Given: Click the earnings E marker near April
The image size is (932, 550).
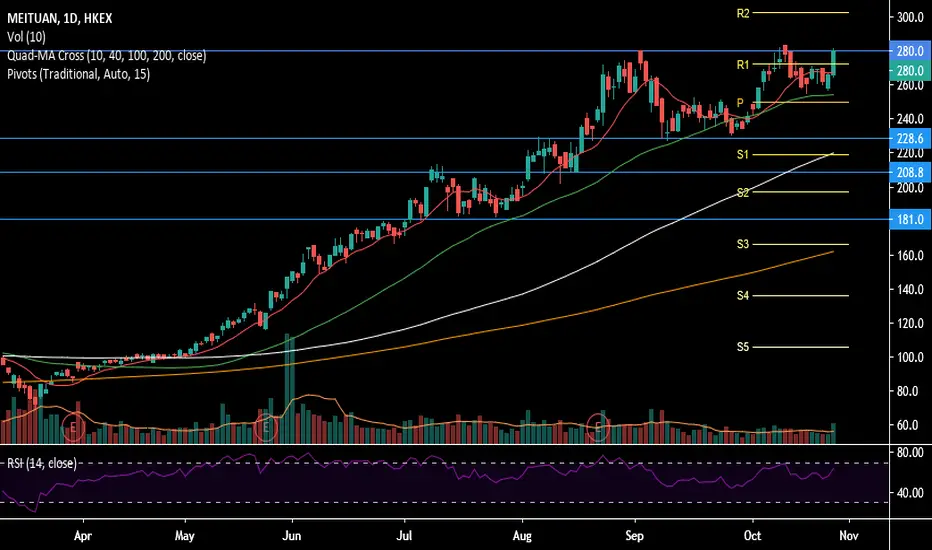Looking at the screenshot, I should coord(74,427).
